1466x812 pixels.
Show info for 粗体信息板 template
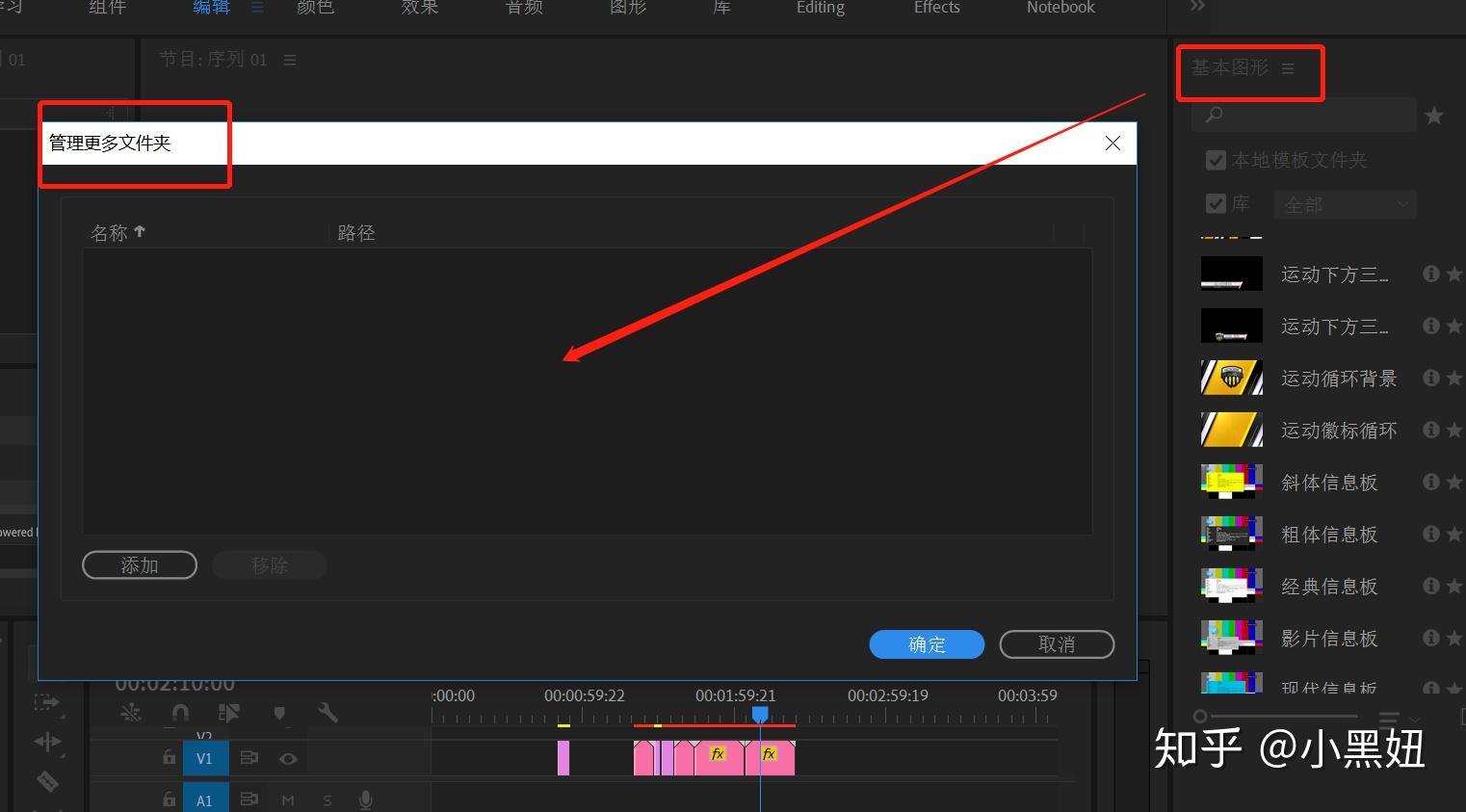(1431, 534)
